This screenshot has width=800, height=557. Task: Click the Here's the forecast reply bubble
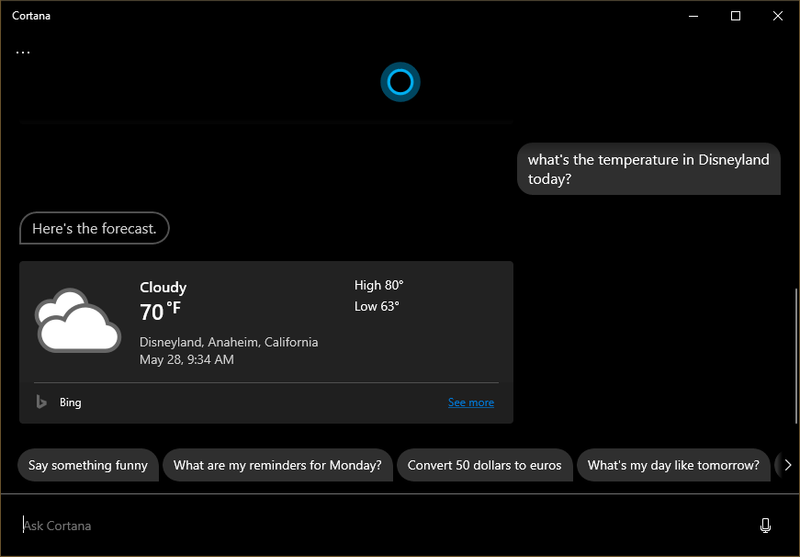point(94,229)
